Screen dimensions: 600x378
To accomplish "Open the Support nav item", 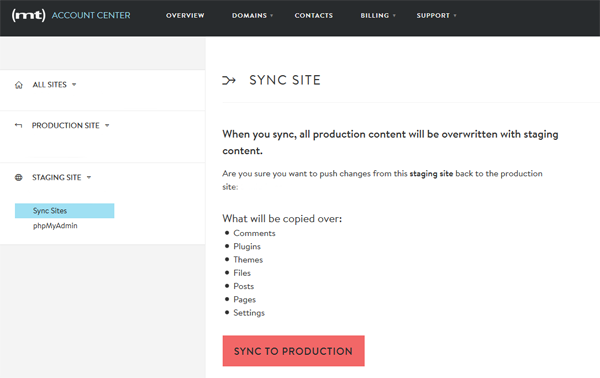I will (x=433, y=16).
